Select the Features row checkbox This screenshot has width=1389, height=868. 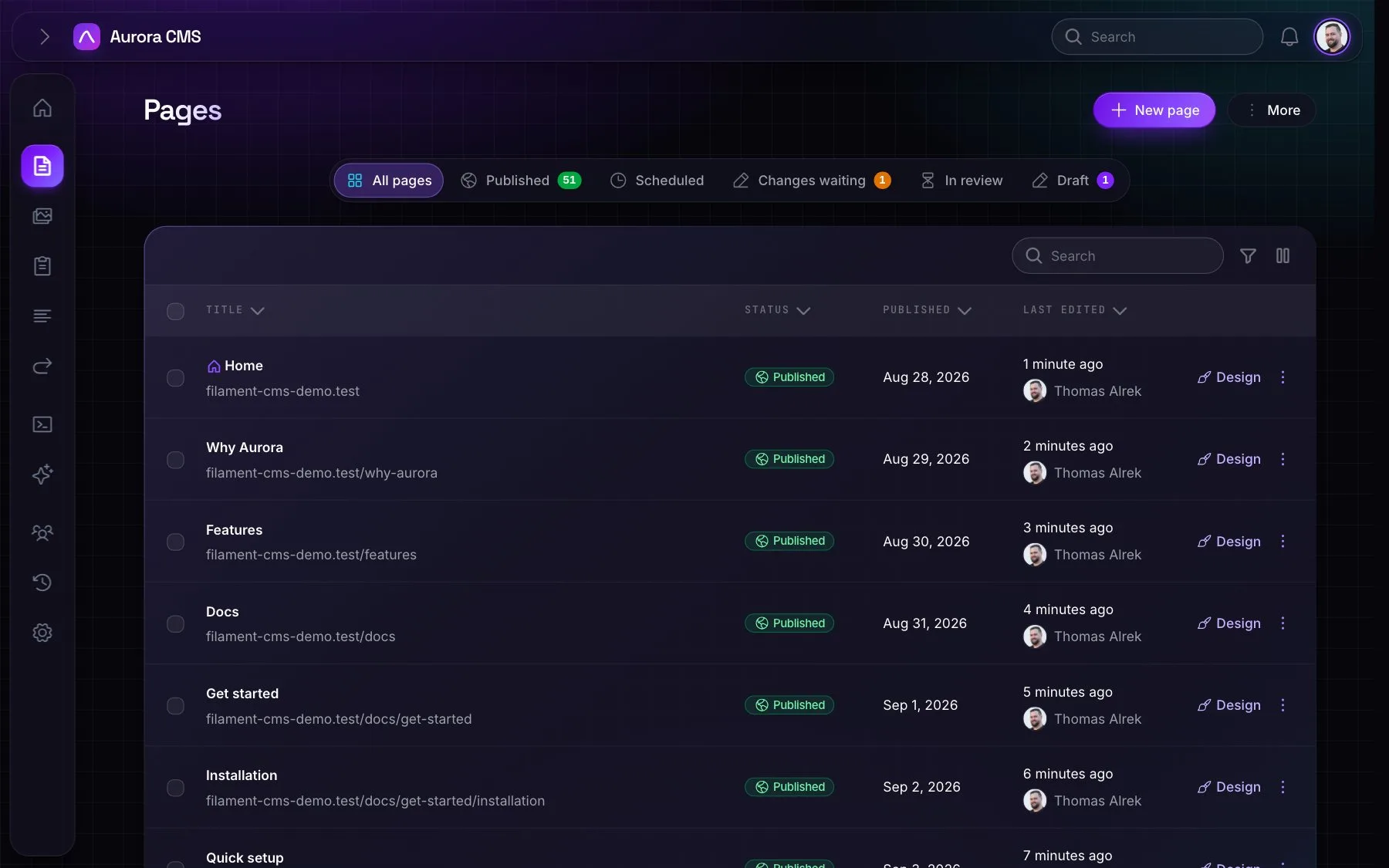(x=176, y=542)
